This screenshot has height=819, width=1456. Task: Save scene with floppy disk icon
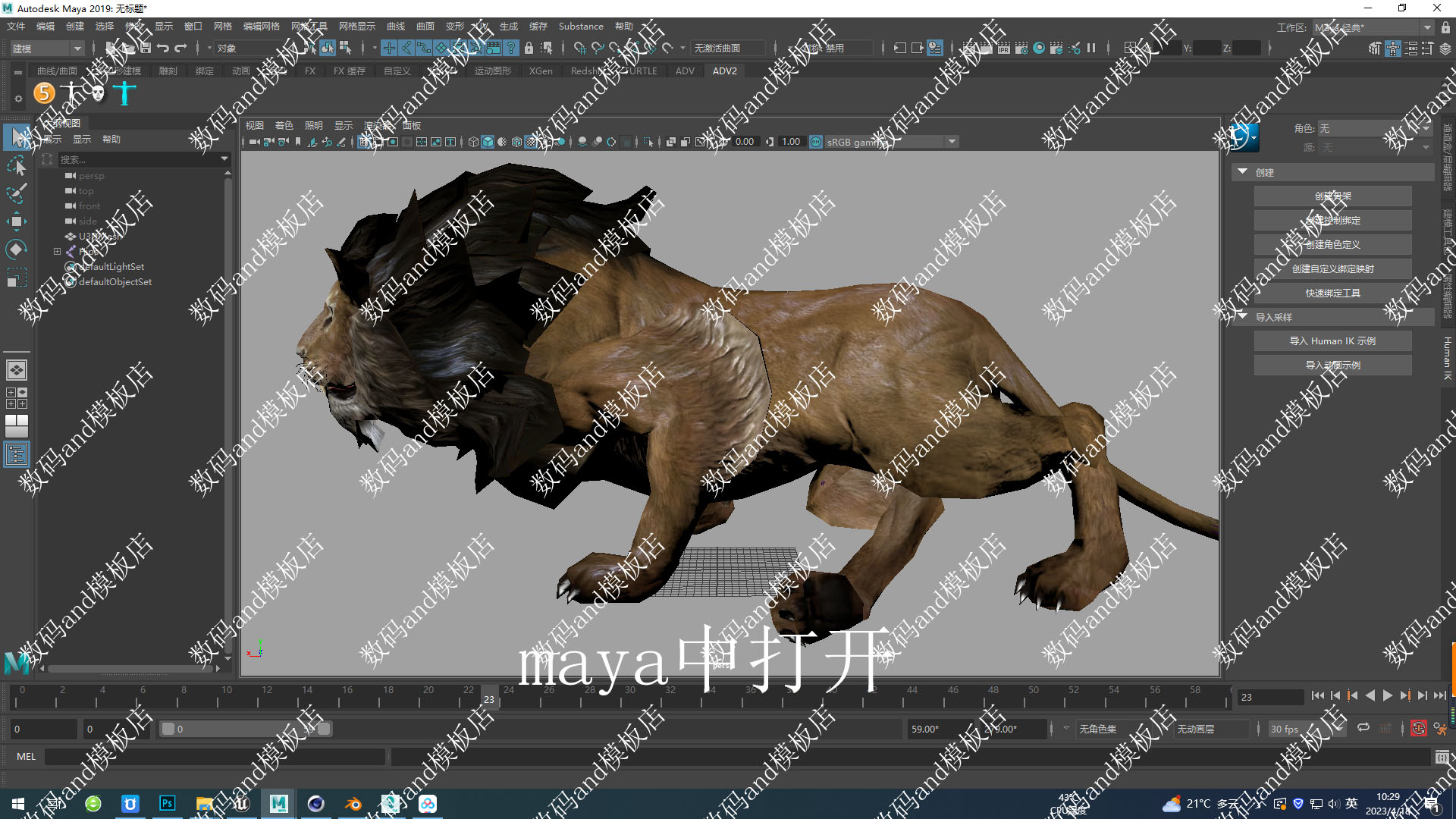[x=145, y=48]
